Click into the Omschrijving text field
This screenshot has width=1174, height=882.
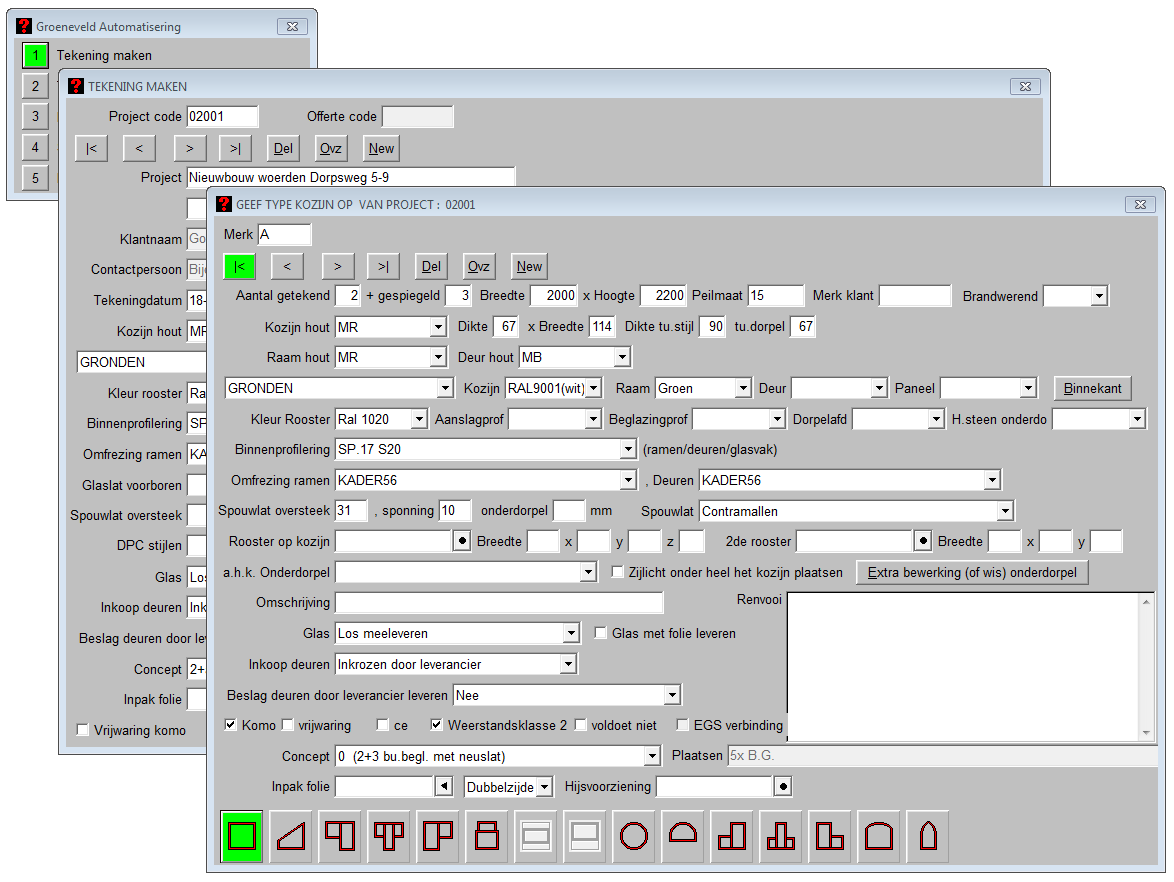pos(499,603)
